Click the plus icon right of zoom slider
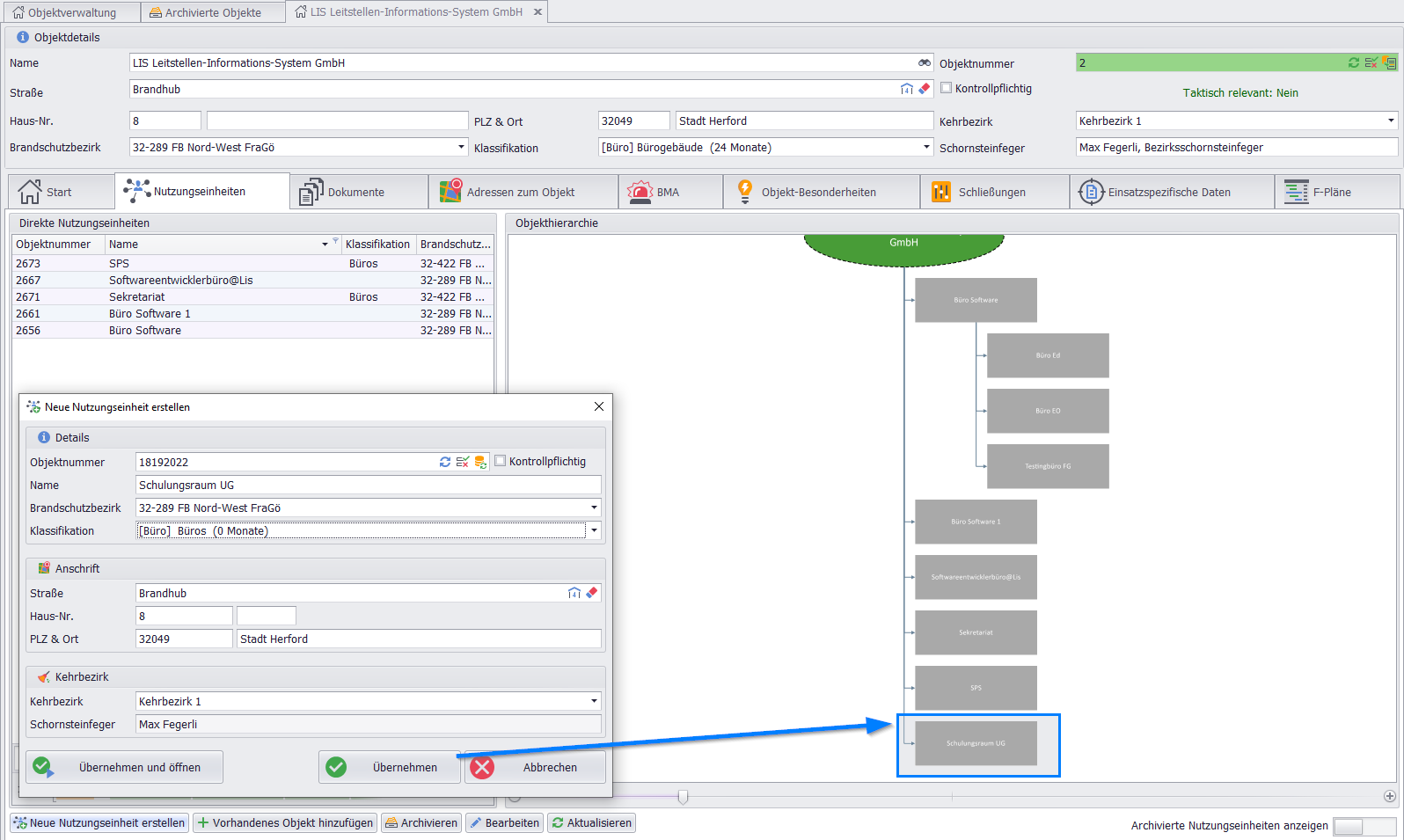 [x=1390, y=796]
